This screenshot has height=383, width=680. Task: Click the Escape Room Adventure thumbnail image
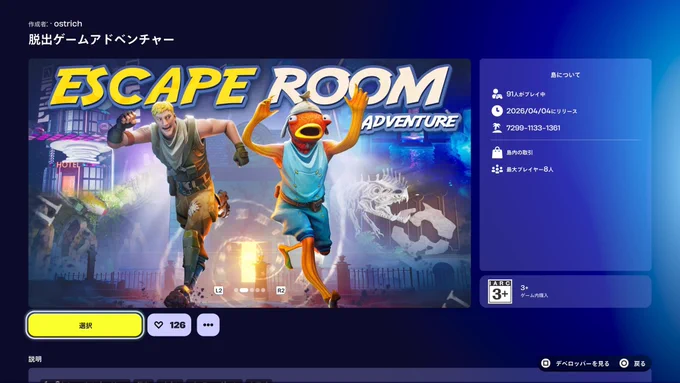pos(249,183)
